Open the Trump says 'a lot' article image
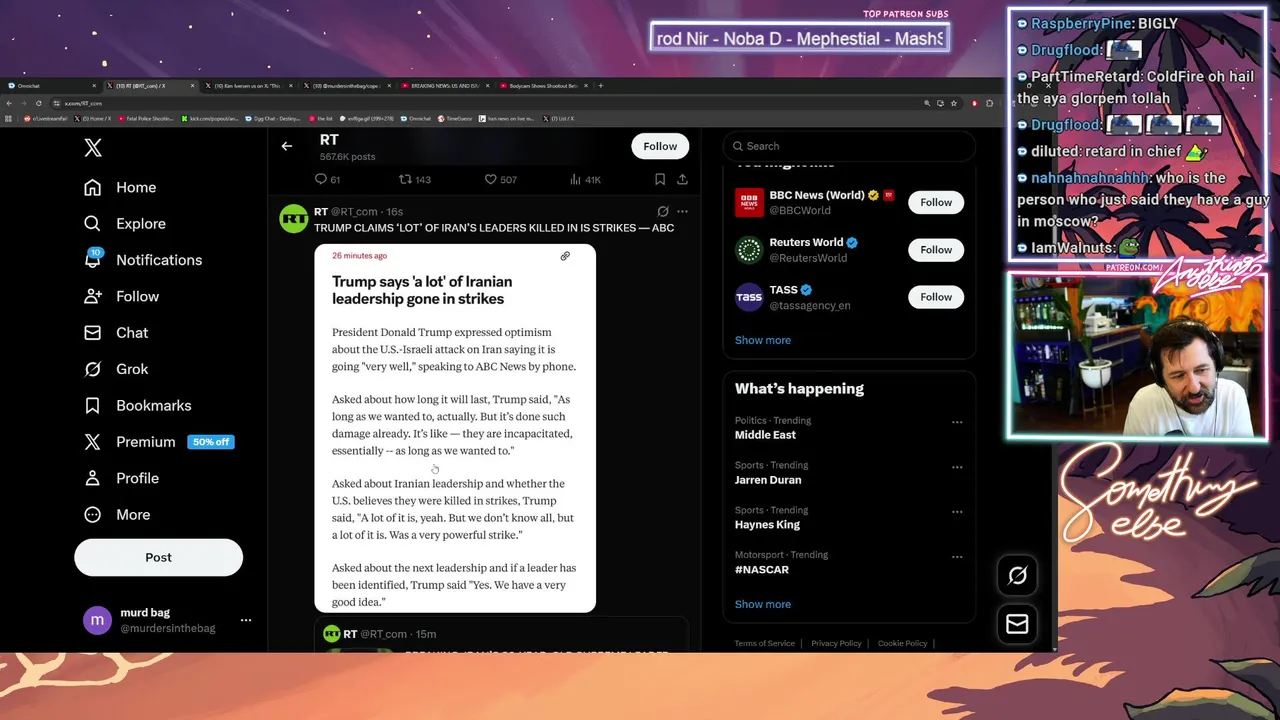Screen dimensions: 1280x720 pos(455,428)
